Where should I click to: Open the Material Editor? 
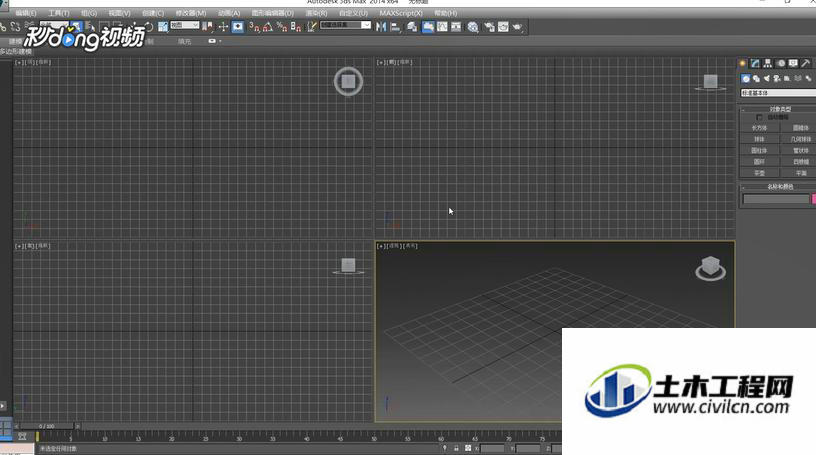tap(473, 27)
